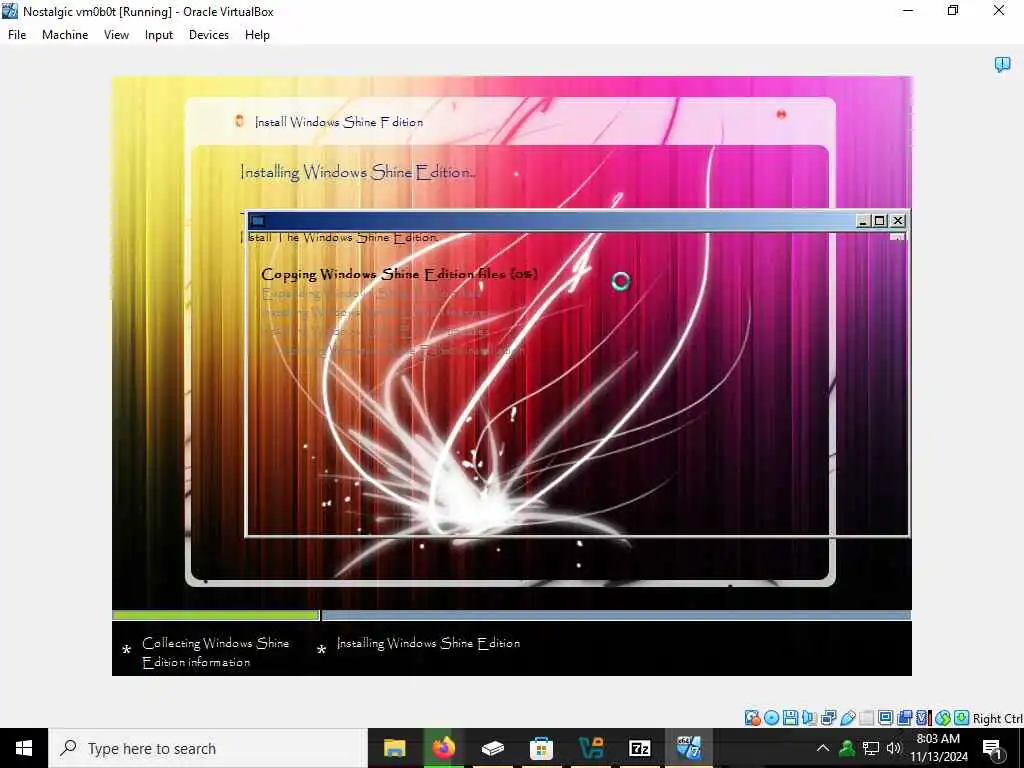Open the Machine menu
The width and height of the screenshot is (1024, 768).
[x=65, y=35]
